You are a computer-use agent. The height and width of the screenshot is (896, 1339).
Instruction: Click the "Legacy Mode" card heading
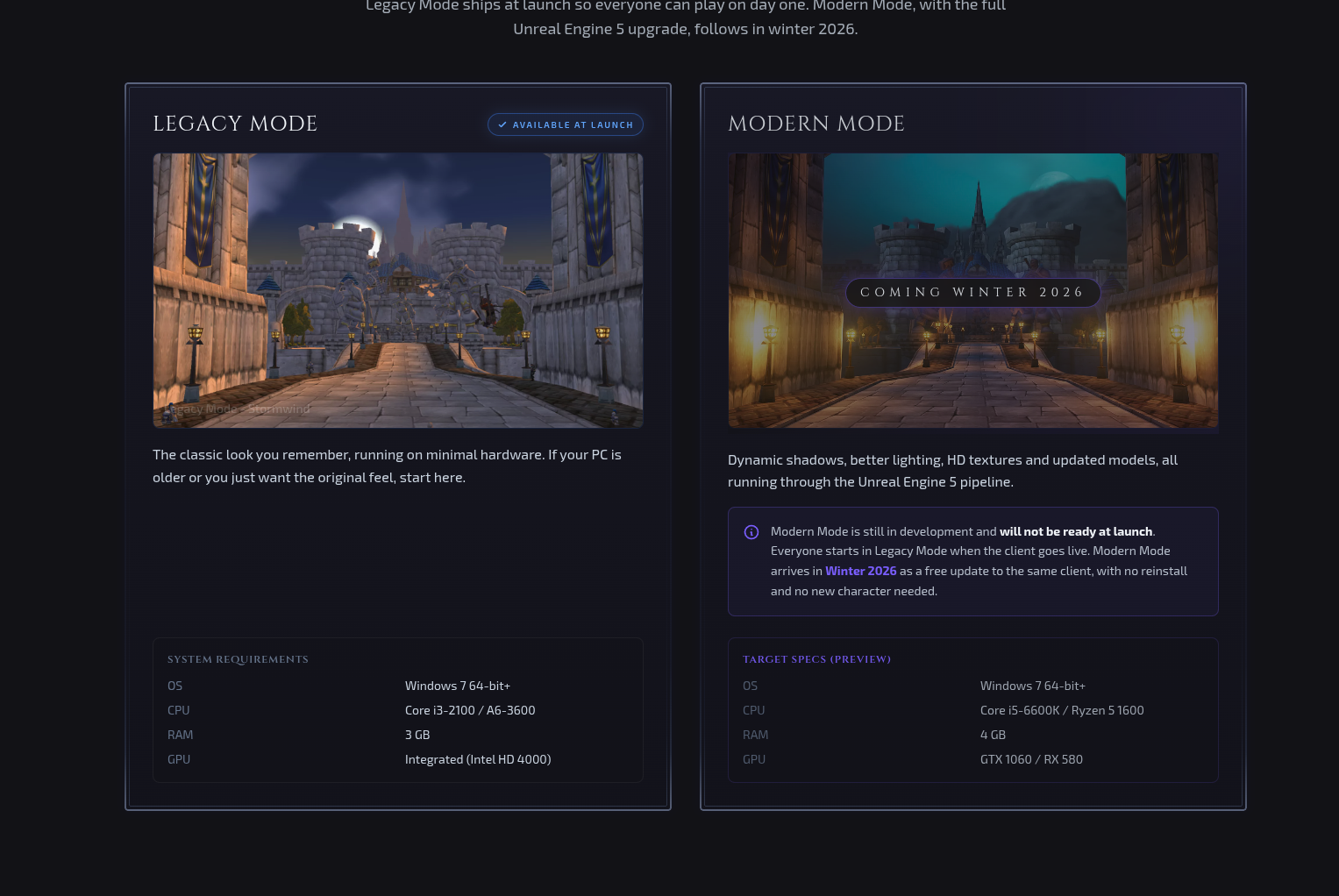[235, 124]
